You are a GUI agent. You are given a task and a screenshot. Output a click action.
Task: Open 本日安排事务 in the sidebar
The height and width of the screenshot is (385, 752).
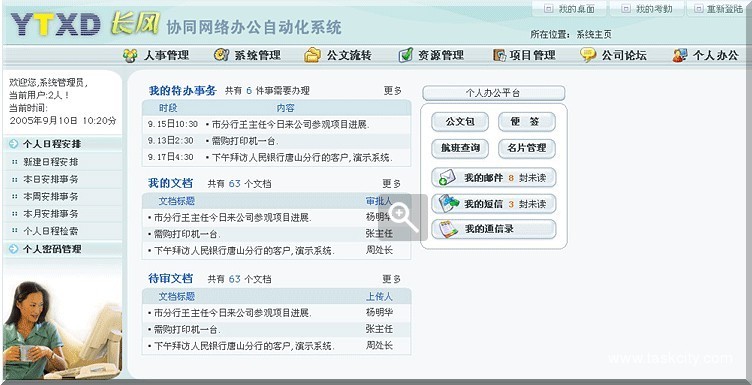51,179
